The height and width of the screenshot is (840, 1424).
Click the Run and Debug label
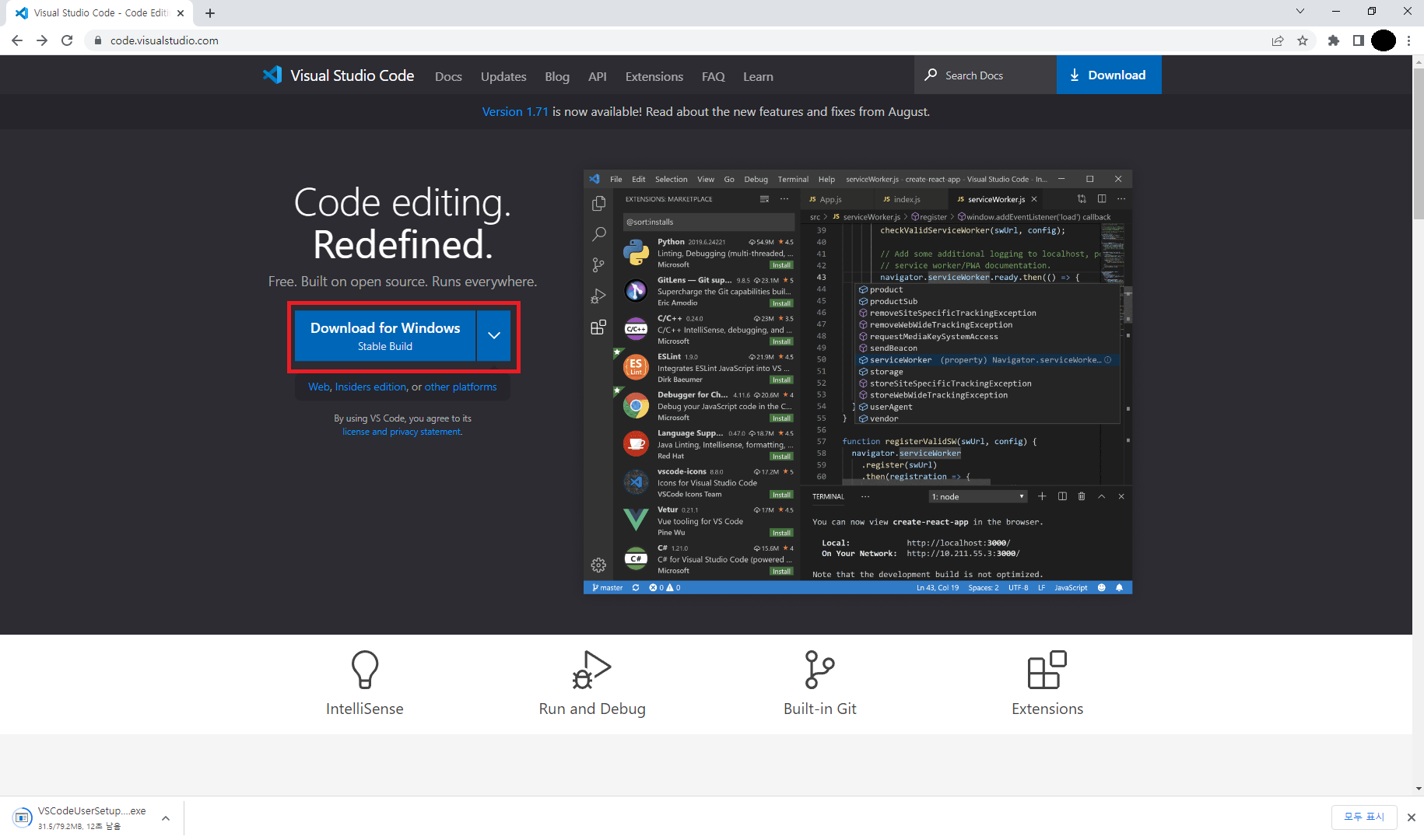tap(592, 709)
